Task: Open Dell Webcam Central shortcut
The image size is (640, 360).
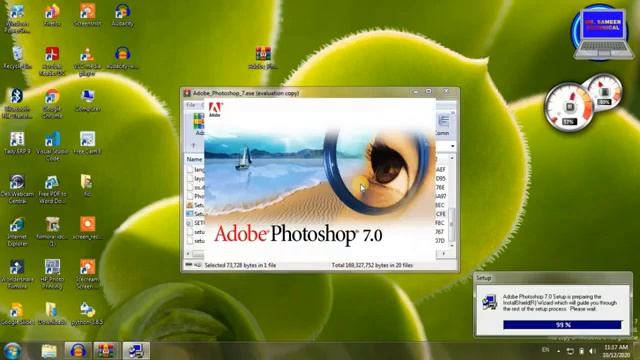Action: (x=17, y=189)
